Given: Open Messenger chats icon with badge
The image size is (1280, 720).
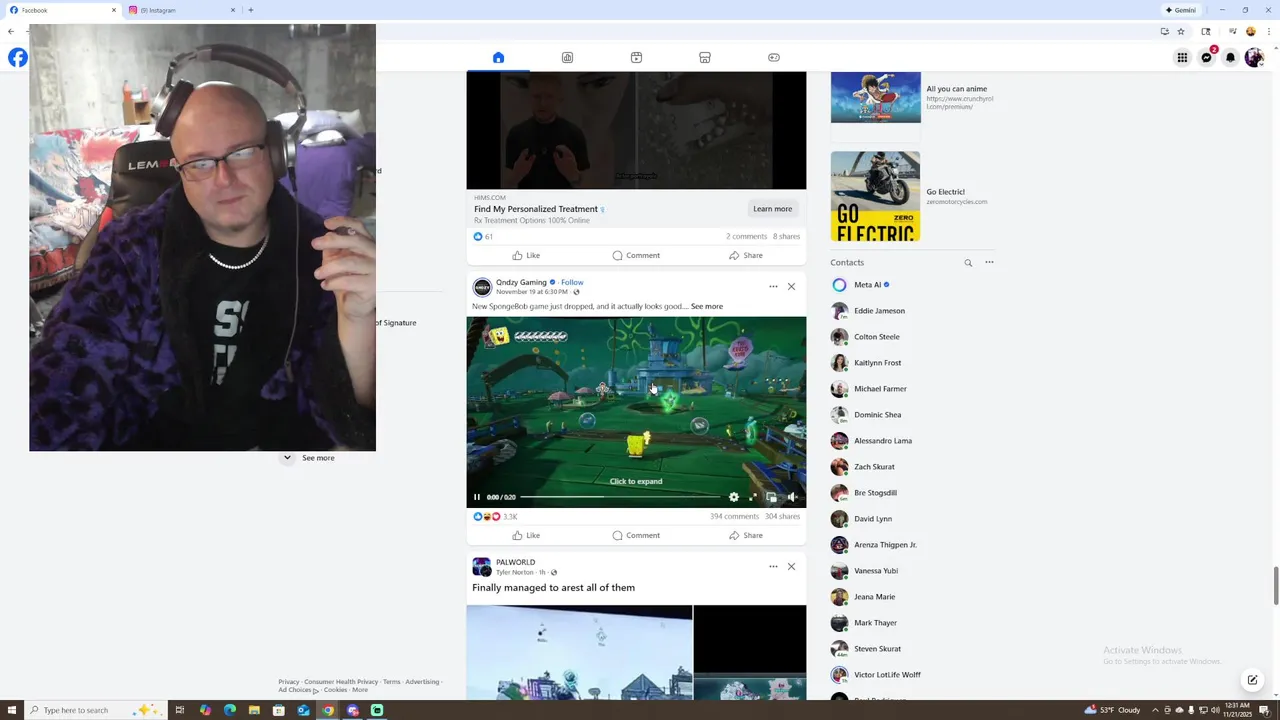Looking at the screenshot, I should click(1207, 57).
